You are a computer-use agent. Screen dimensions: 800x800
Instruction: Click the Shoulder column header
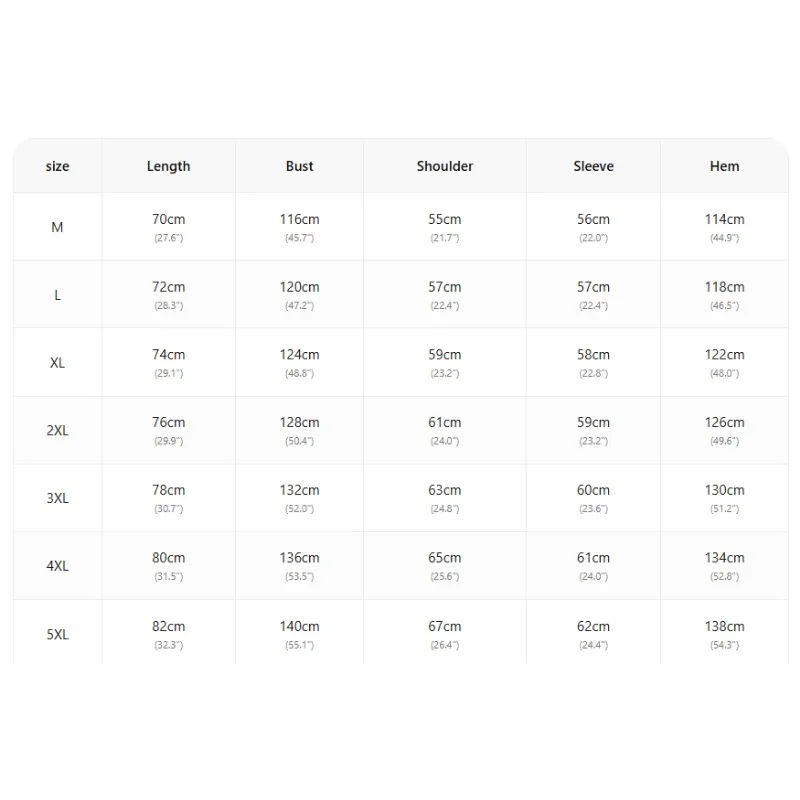(445, 166)
